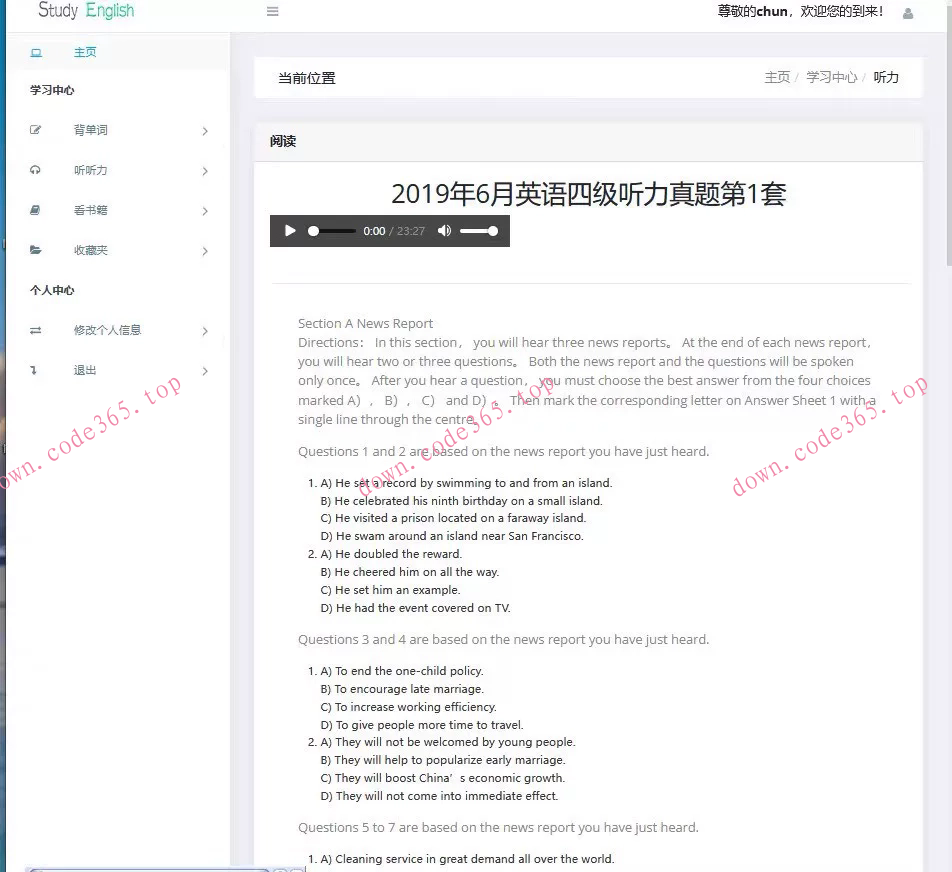Viewport: 952px width, 872px height.
Task: Open the 退出 menu item
Action: [x=85, y=370]
